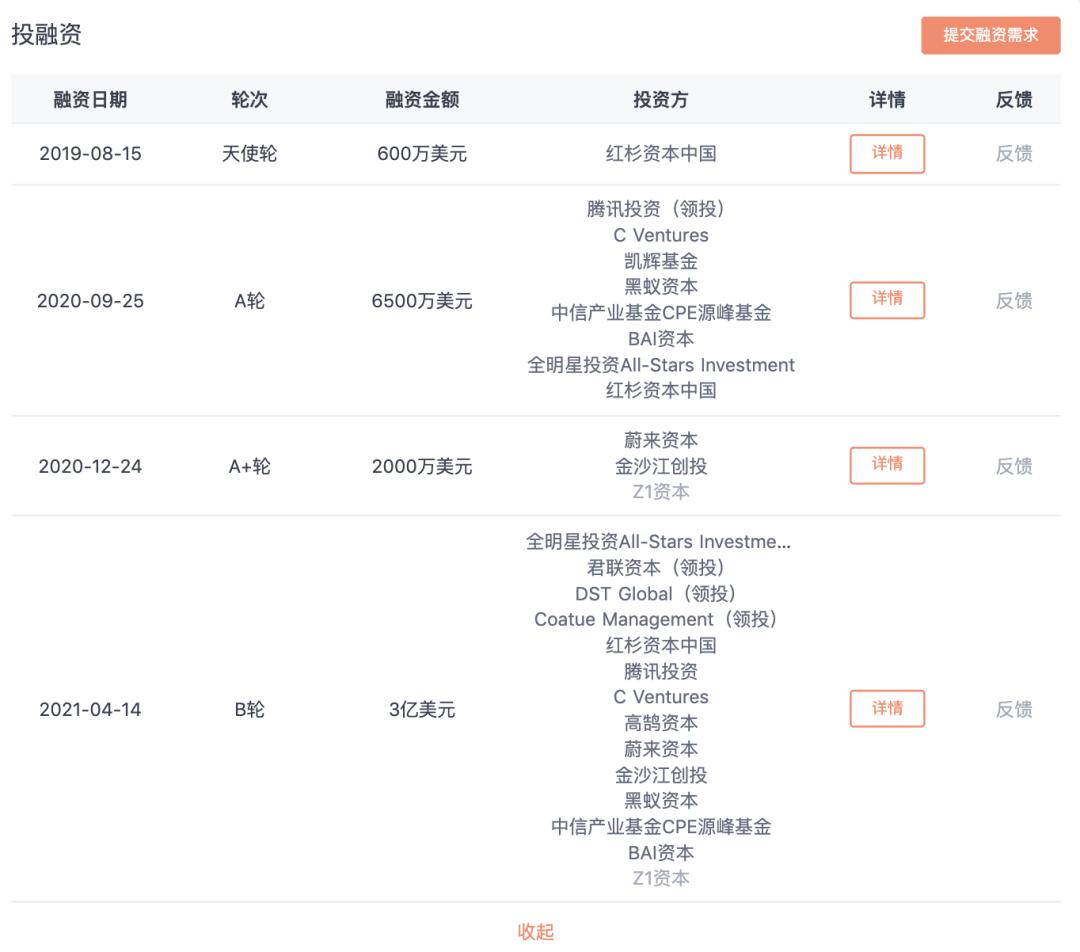Screen dimensions: 1080x952
Task: Click Coatue Management（领投） investor
Action: coord(661,620)
